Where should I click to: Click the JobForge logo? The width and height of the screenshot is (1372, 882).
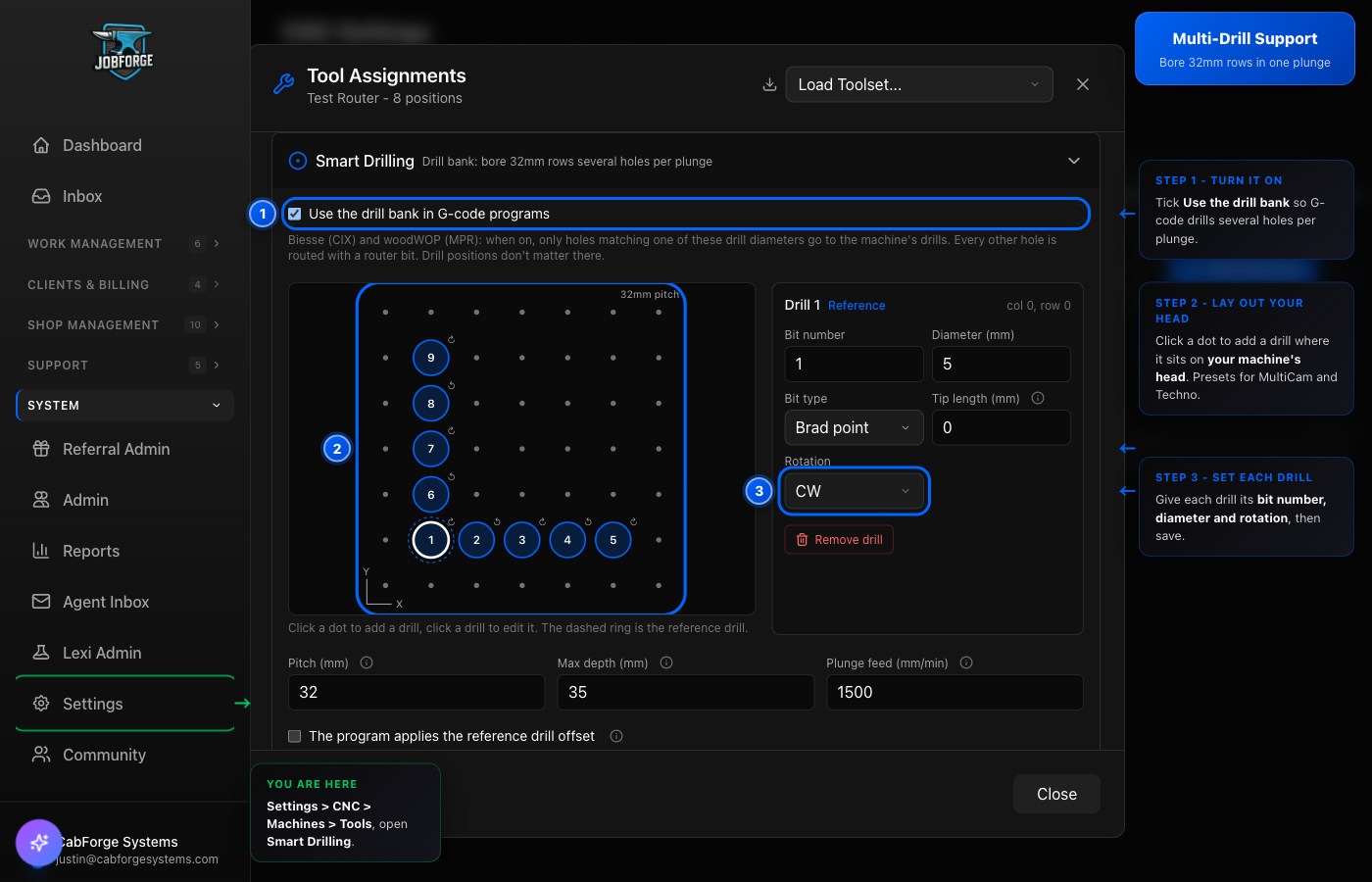click(124, 52)
